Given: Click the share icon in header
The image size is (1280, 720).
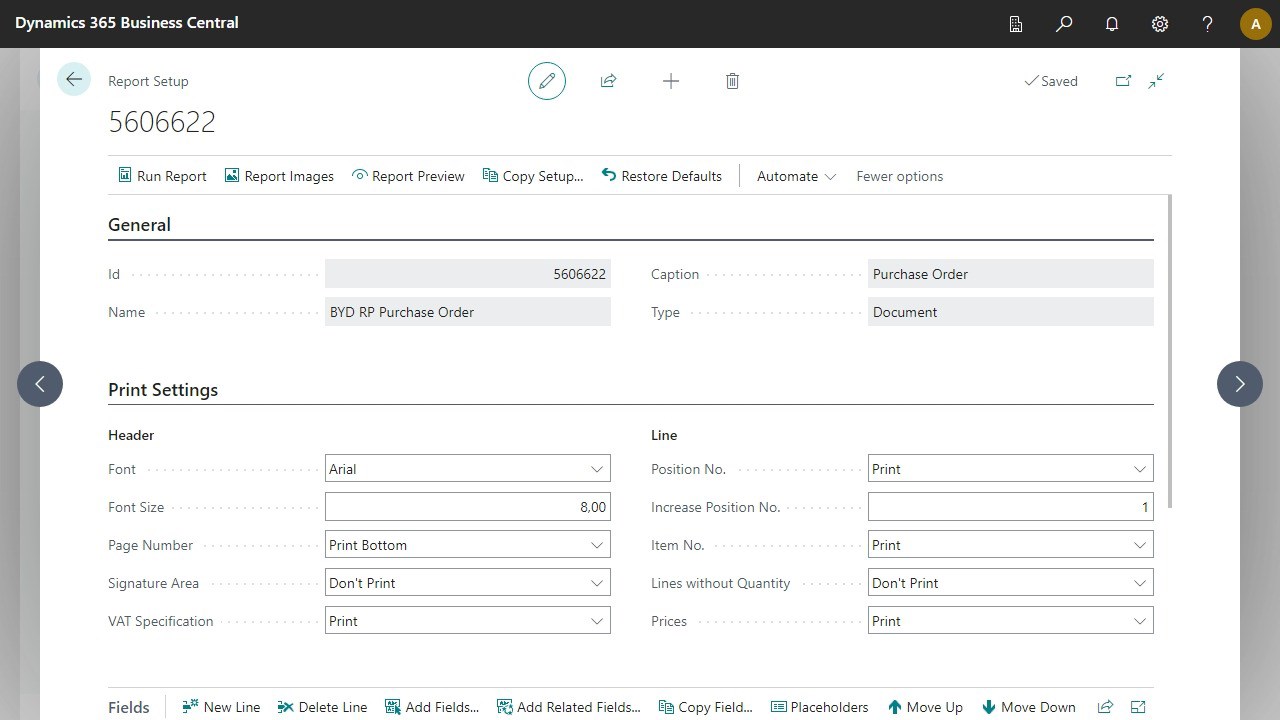Looking at the screenshot, I should point(608,81).
